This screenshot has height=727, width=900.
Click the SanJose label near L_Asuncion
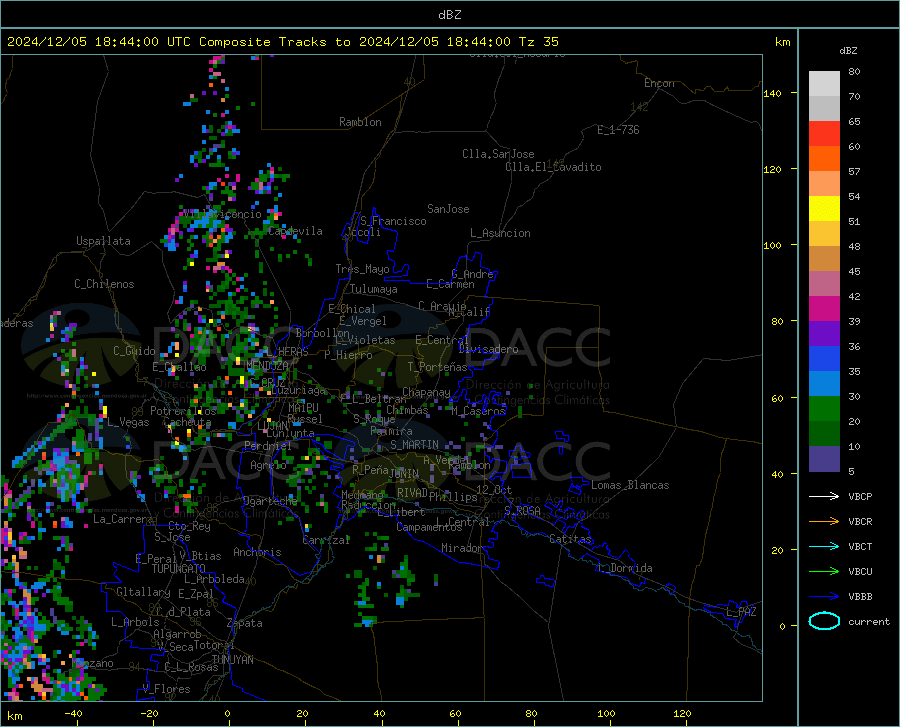click(x=448, y=209)
